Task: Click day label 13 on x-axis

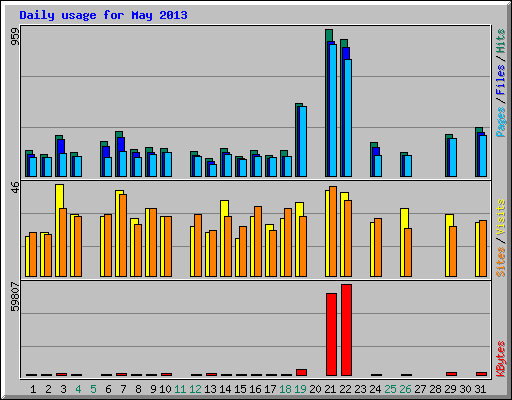Action: pos(210,389)
